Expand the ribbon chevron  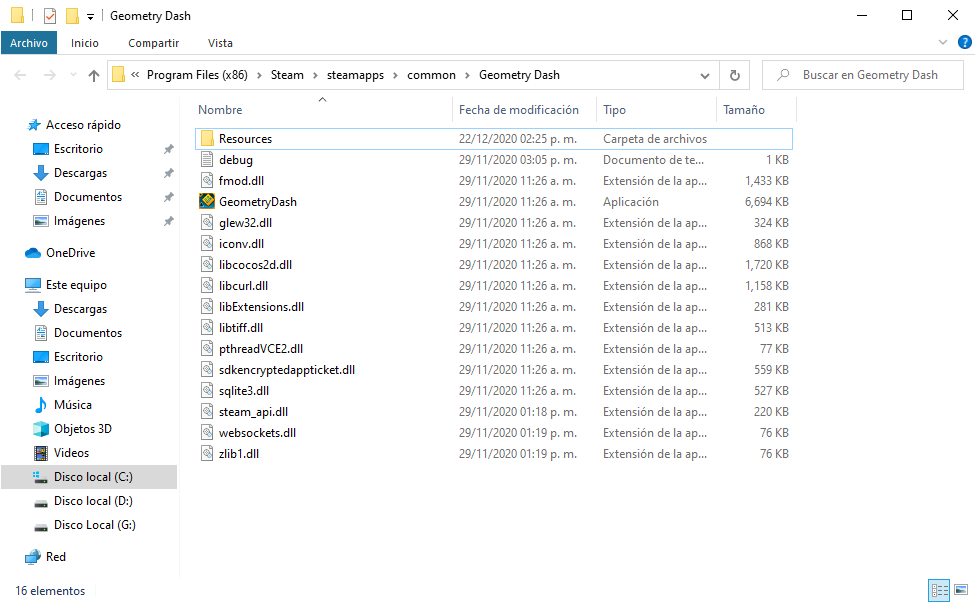coord(943,42)
